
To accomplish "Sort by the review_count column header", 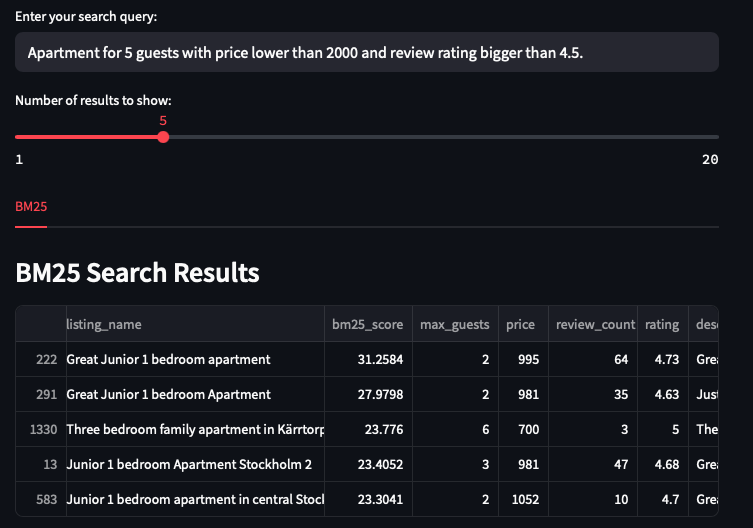I will [x=593, y=324].
